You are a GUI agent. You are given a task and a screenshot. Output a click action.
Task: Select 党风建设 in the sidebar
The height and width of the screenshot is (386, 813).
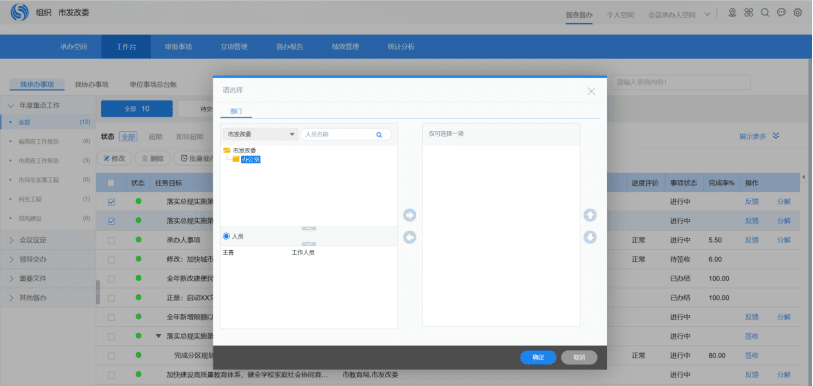pos(30,218)
